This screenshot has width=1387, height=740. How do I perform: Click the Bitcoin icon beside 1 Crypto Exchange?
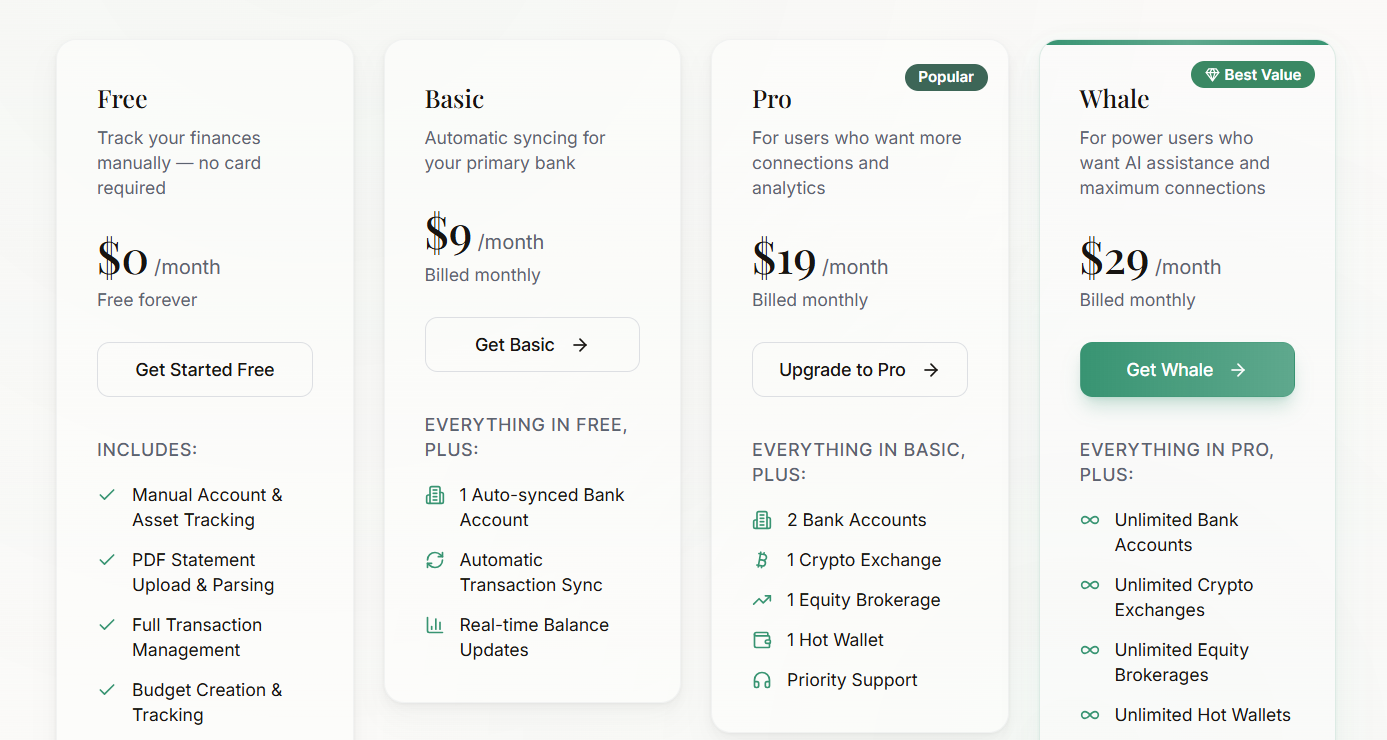click(x=762, y=560)
